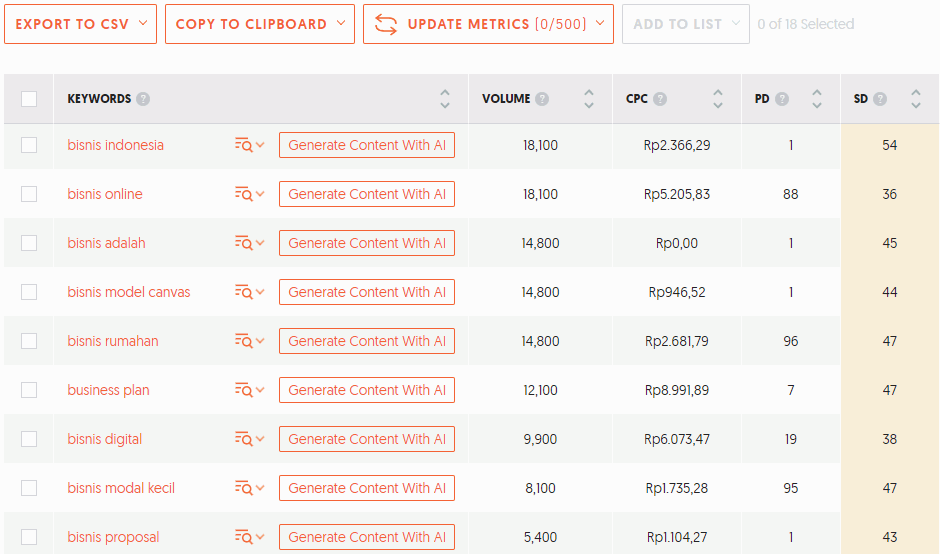The image size is (940, 554).
Task: Open search options icon for bisnis indonesia
Action: 249,145
